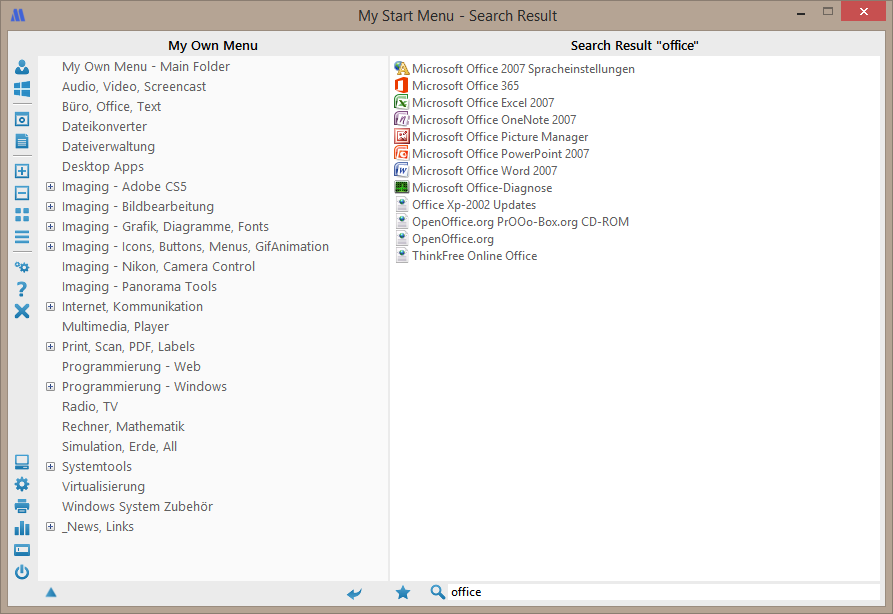
Task: Launch OpenOffice.org from search results
Action: tap(452, 239)
